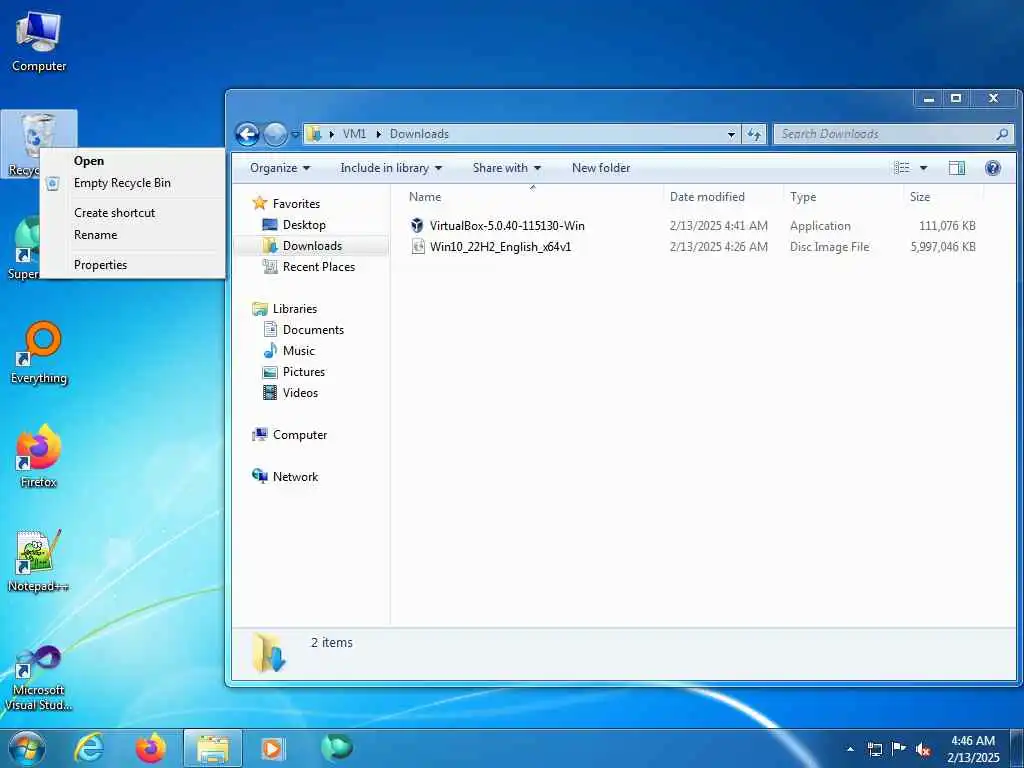The width and height of the screenshot is (1024, 768).
Task: Click the Action Center flag tray icon
Action: click(899, 749)
